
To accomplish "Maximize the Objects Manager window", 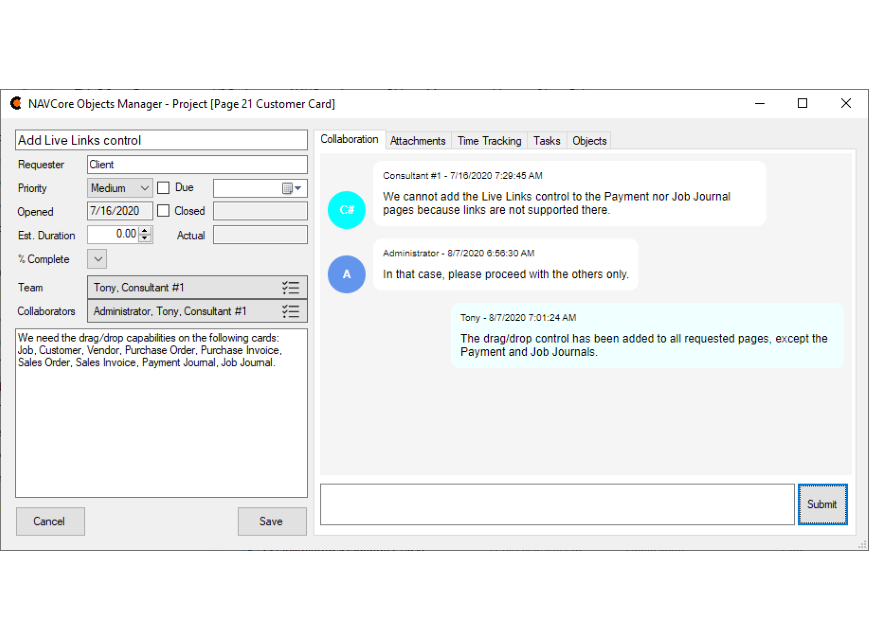I will click(x=802, y=104).
